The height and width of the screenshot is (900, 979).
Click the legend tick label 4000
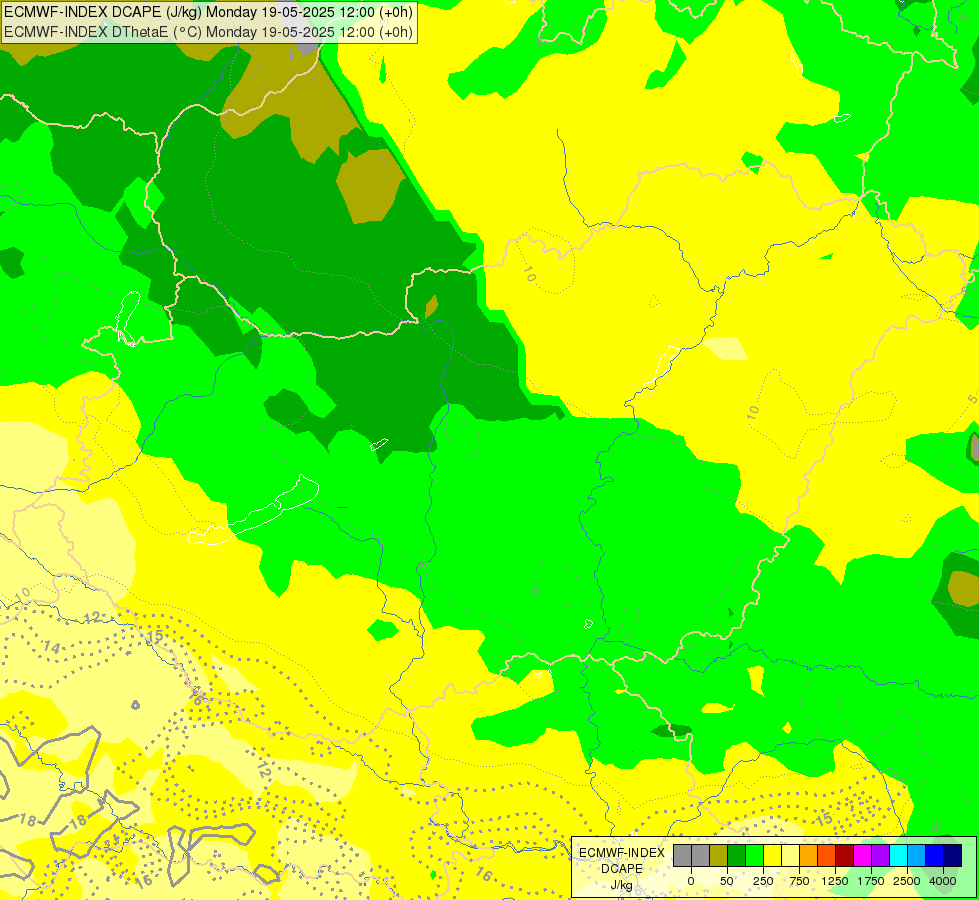[943, 881]
